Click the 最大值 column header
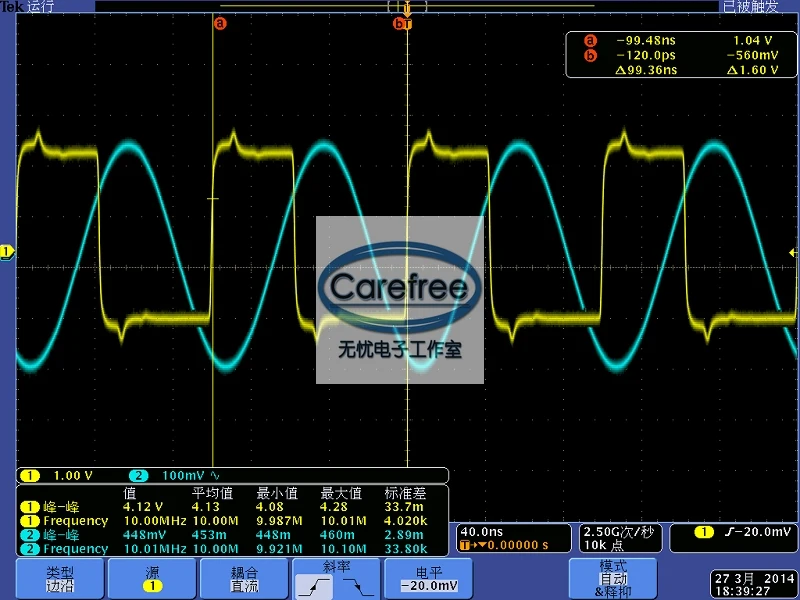 [x=341, y=493]
